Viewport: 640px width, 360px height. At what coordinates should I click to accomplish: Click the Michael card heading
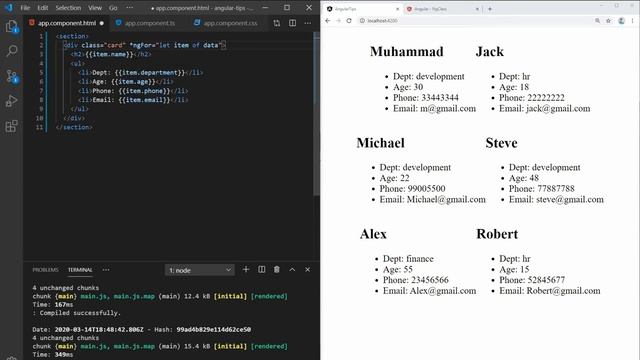380,143
